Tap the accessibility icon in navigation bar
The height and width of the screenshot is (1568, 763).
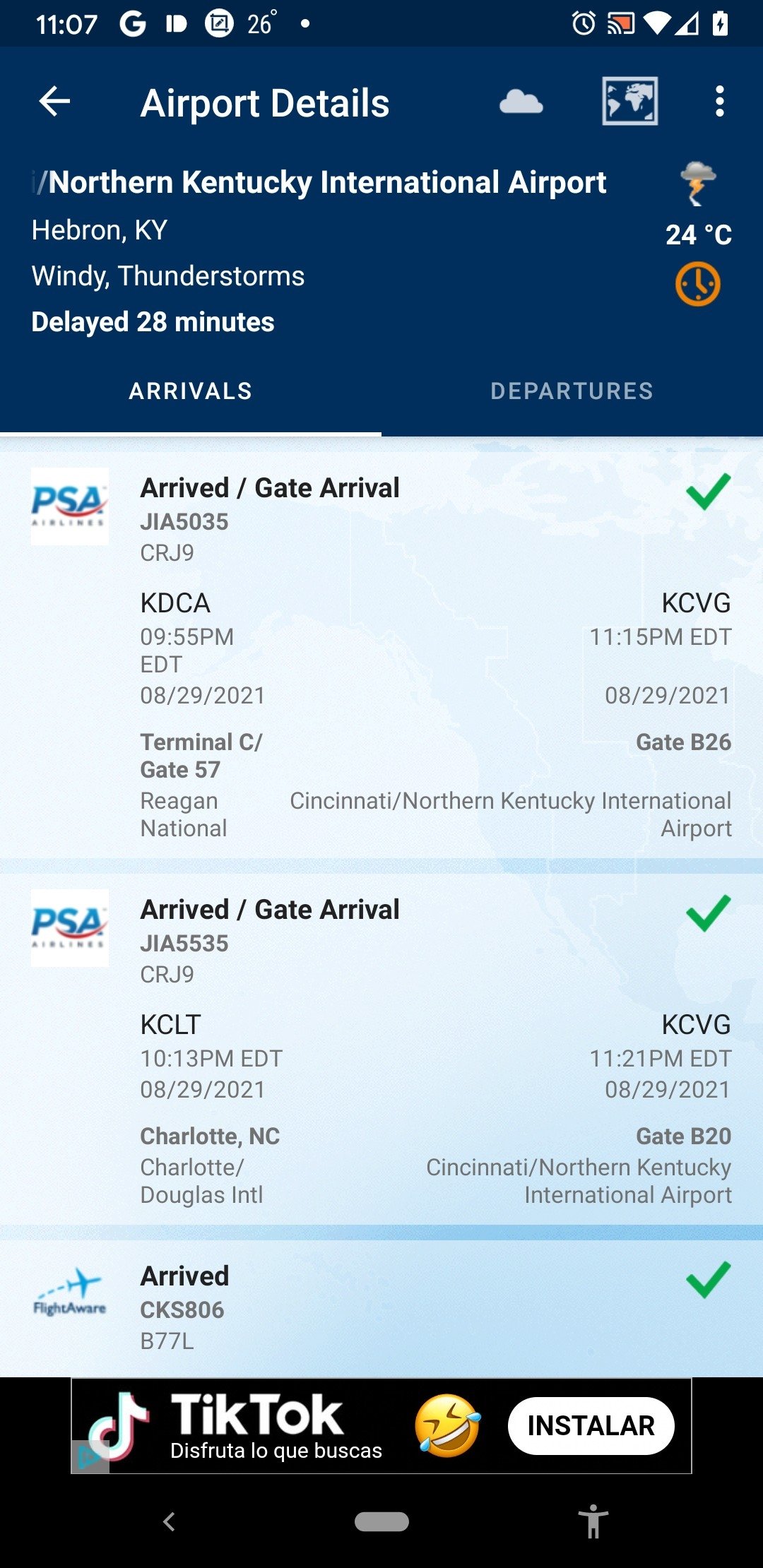point(593,1521)
